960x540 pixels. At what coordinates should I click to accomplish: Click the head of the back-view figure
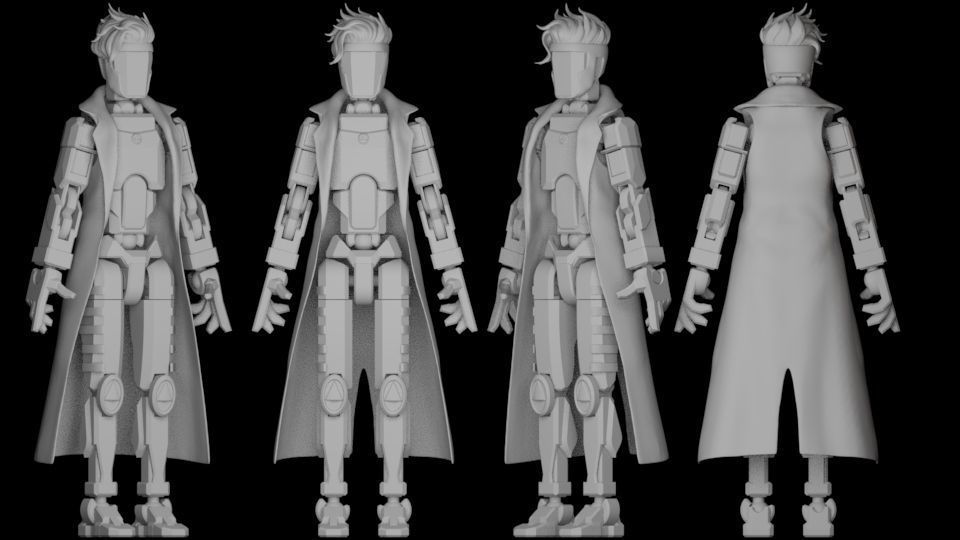point(790,46)
